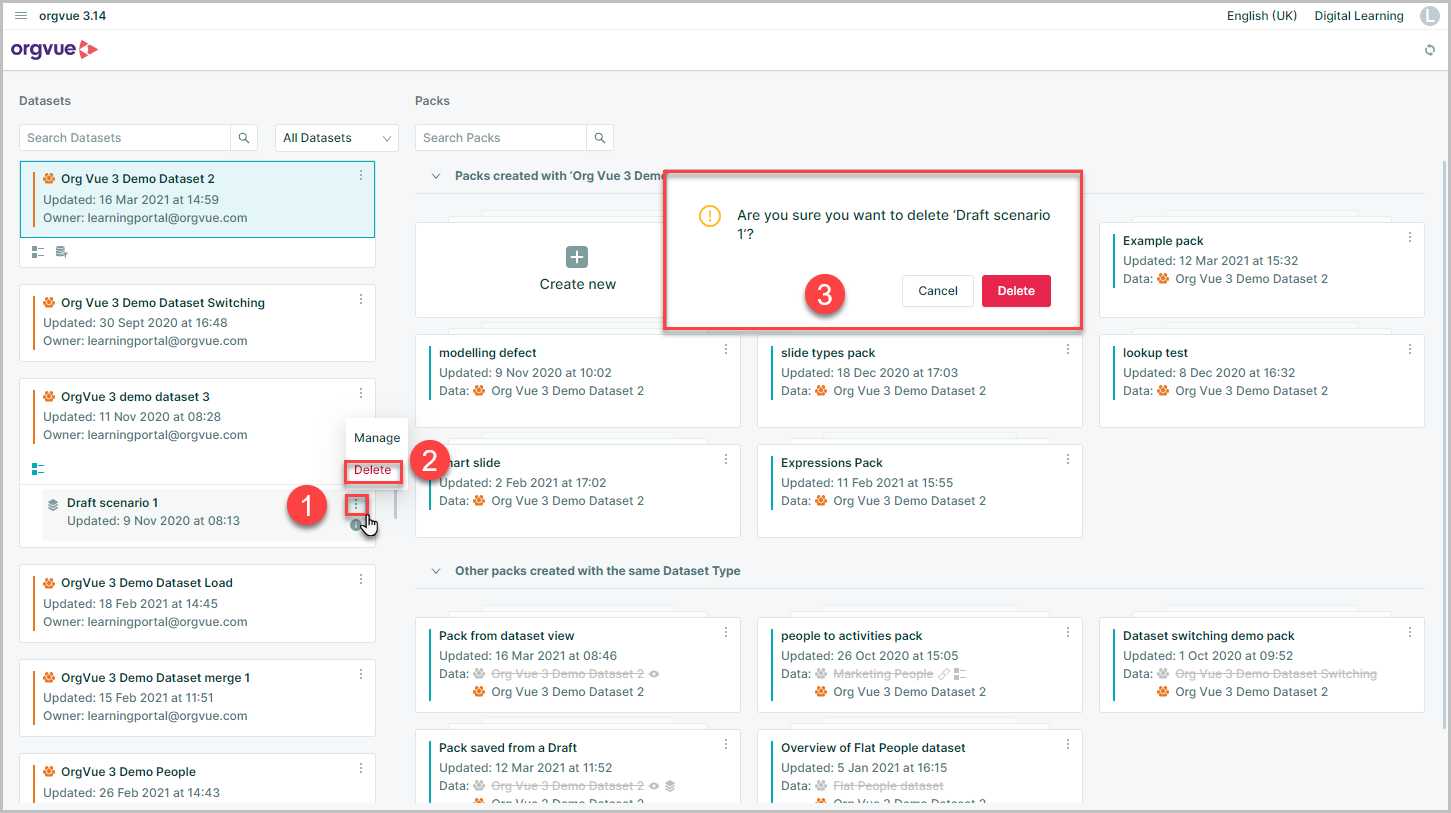The image size is (1451, 813).
Task: Open the All Datasets filter dropdown
Action: (337, 138)
